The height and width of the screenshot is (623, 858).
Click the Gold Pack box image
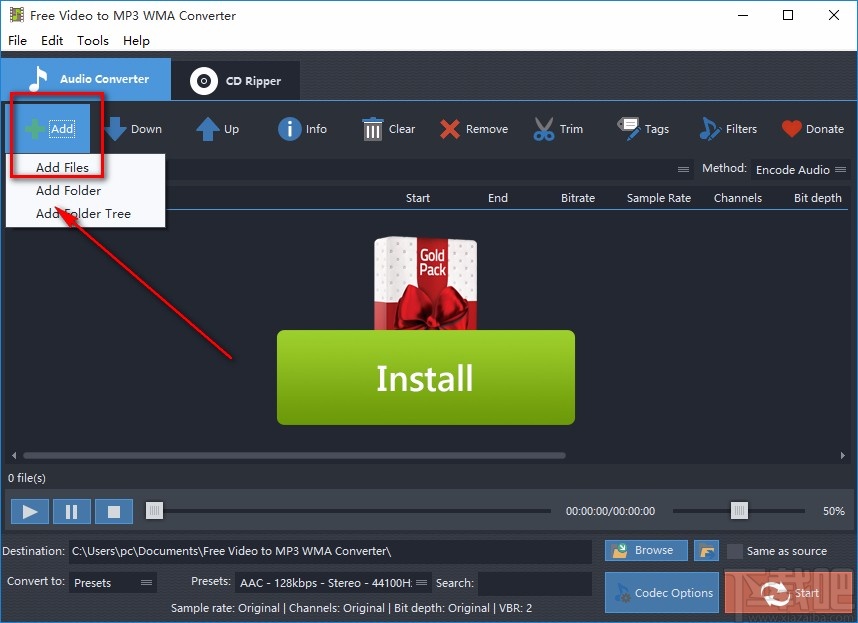pos(426,283)
